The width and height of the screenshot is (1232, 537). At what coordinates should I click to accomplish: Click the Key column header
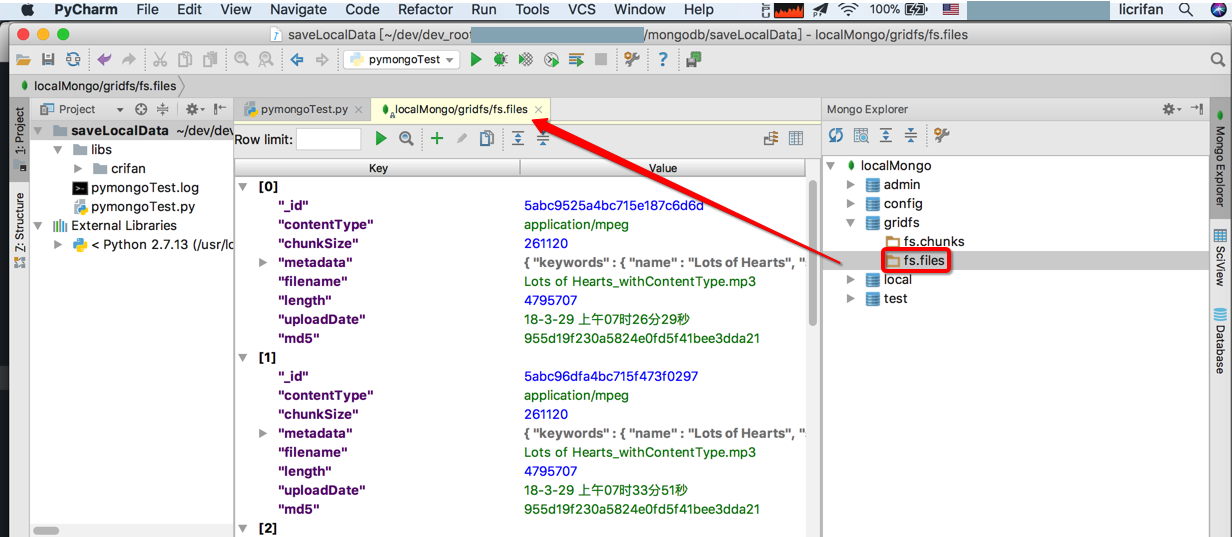[378, 168]
